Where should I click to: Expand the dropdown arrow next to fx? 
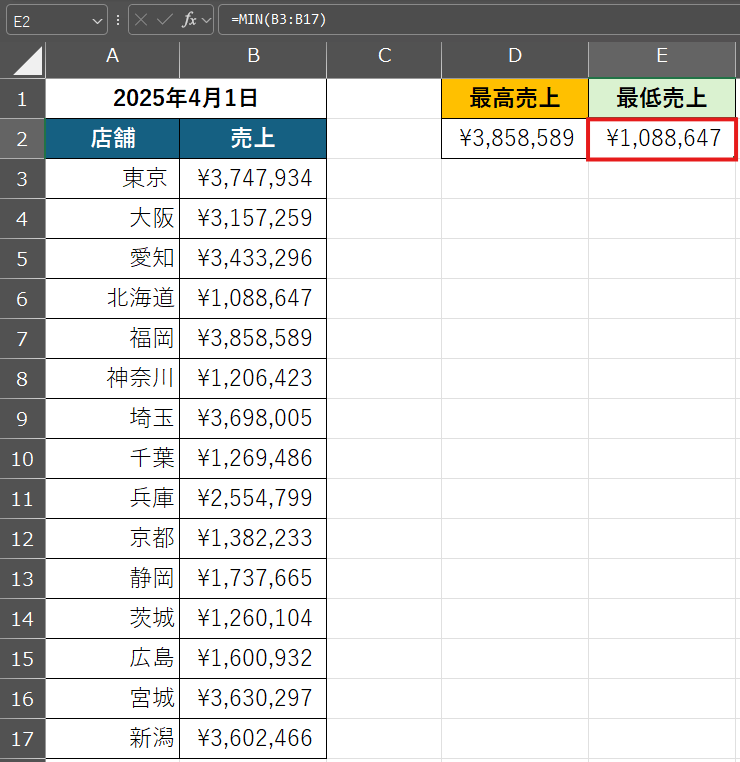[207, 20]
